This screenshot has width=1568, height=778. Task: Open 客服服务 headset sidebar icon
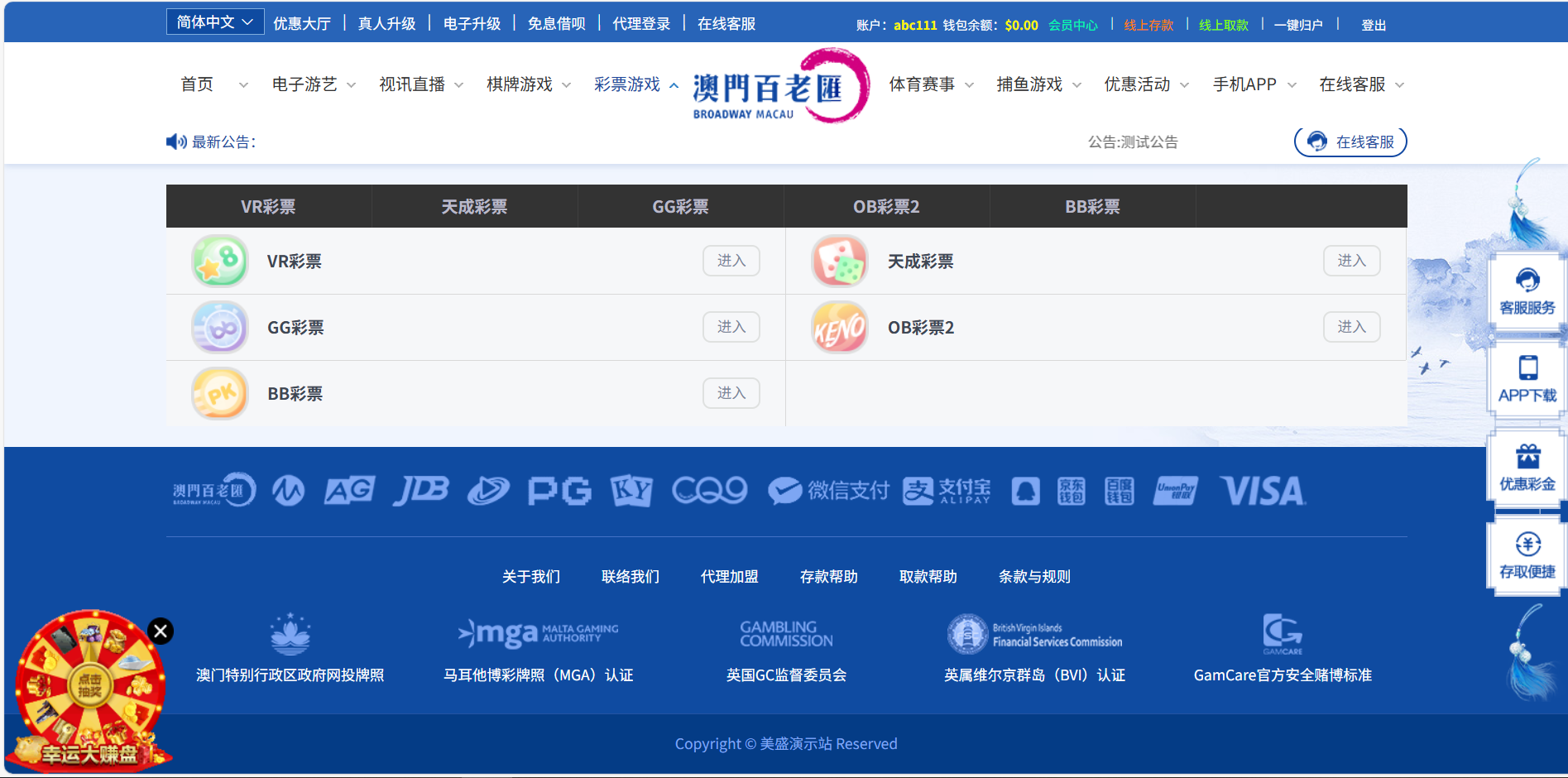1527,291
